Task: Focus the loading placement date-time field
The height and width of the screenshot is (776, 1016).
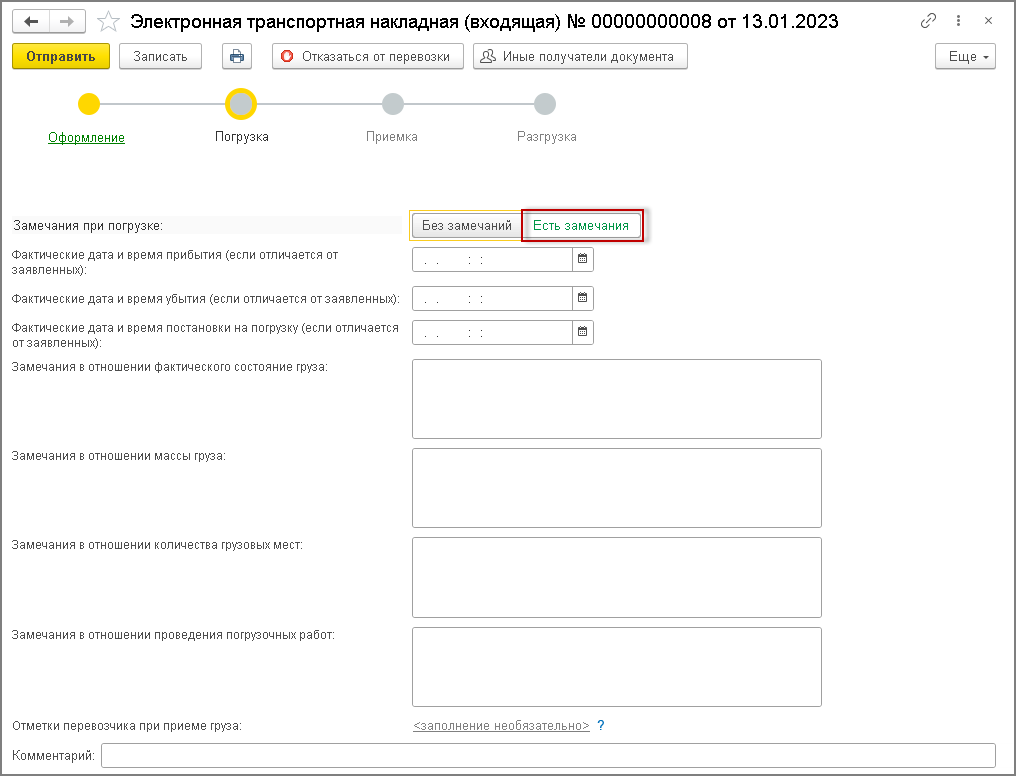Action: point(492,332)
